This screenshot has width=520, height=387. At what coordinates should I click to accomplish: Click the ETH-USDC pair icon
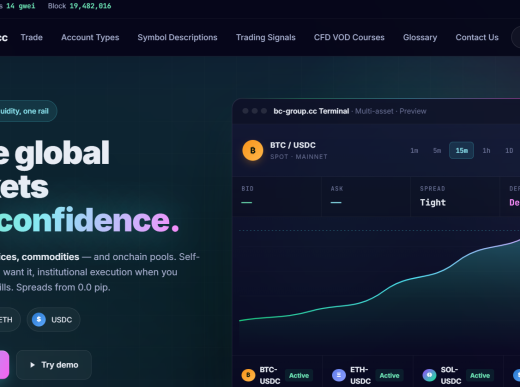[x=339, y=375]
